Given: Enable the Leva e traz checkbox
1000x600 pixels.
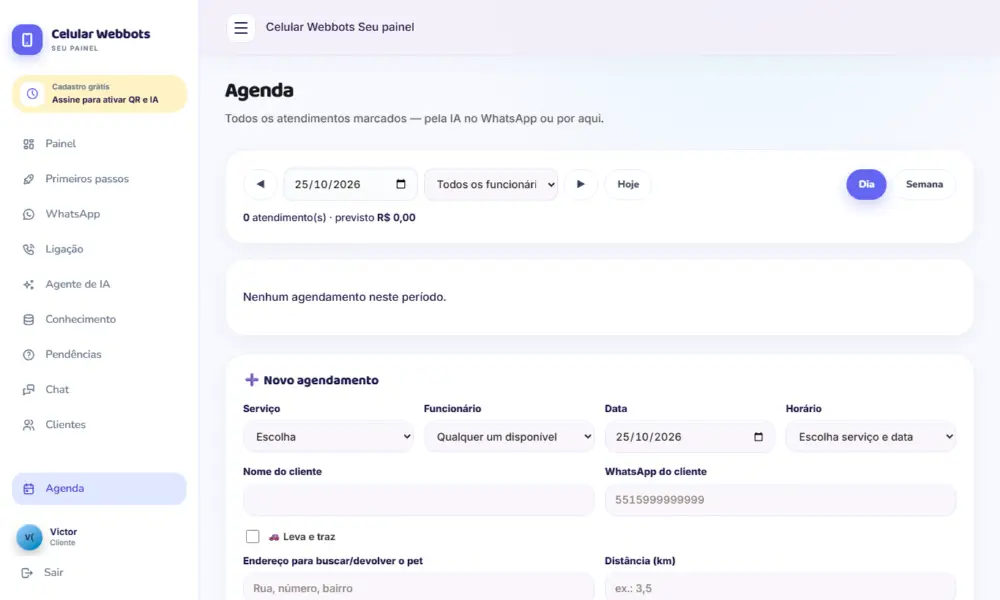Looking at the screenshot, I should [253, 536].
